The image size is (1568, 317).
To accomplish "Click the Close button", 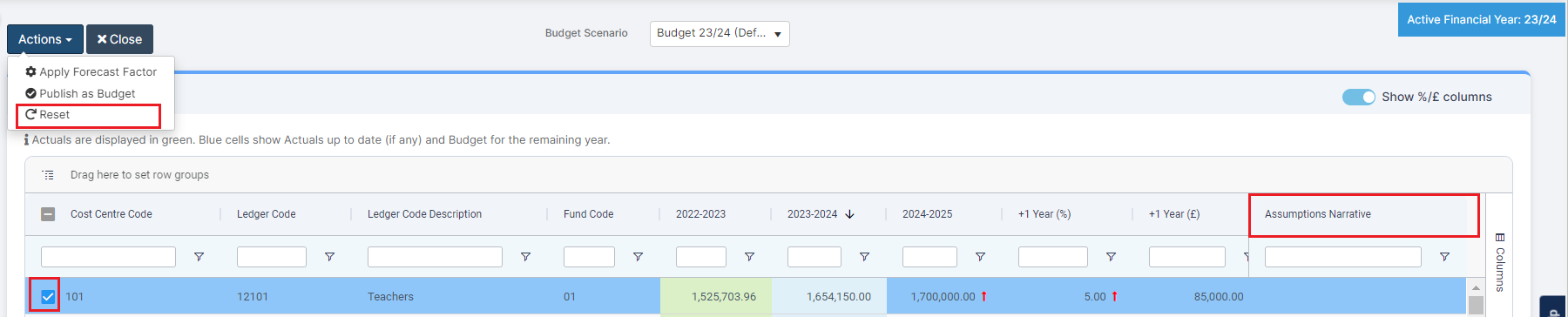I will click(119, 39).
